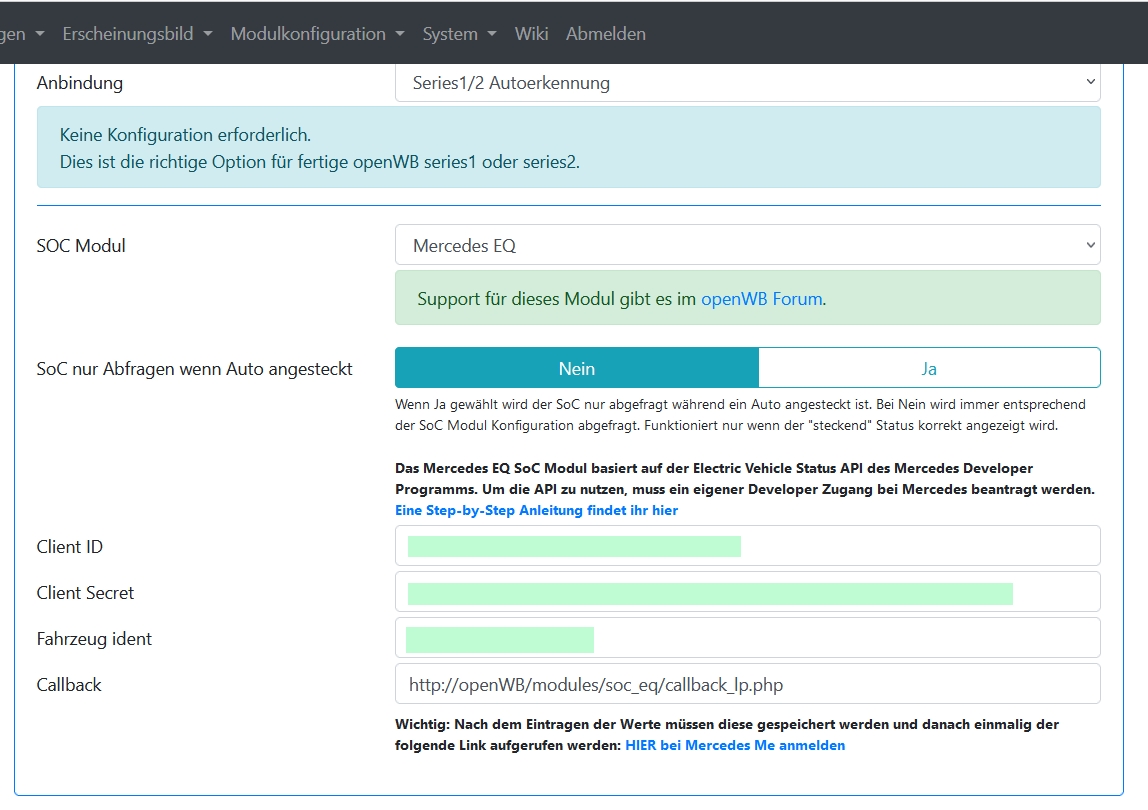The width and height of the screenshot is (1148, 810).
Task: Open the System dropdown in navbar
Action: pos(459,34)
